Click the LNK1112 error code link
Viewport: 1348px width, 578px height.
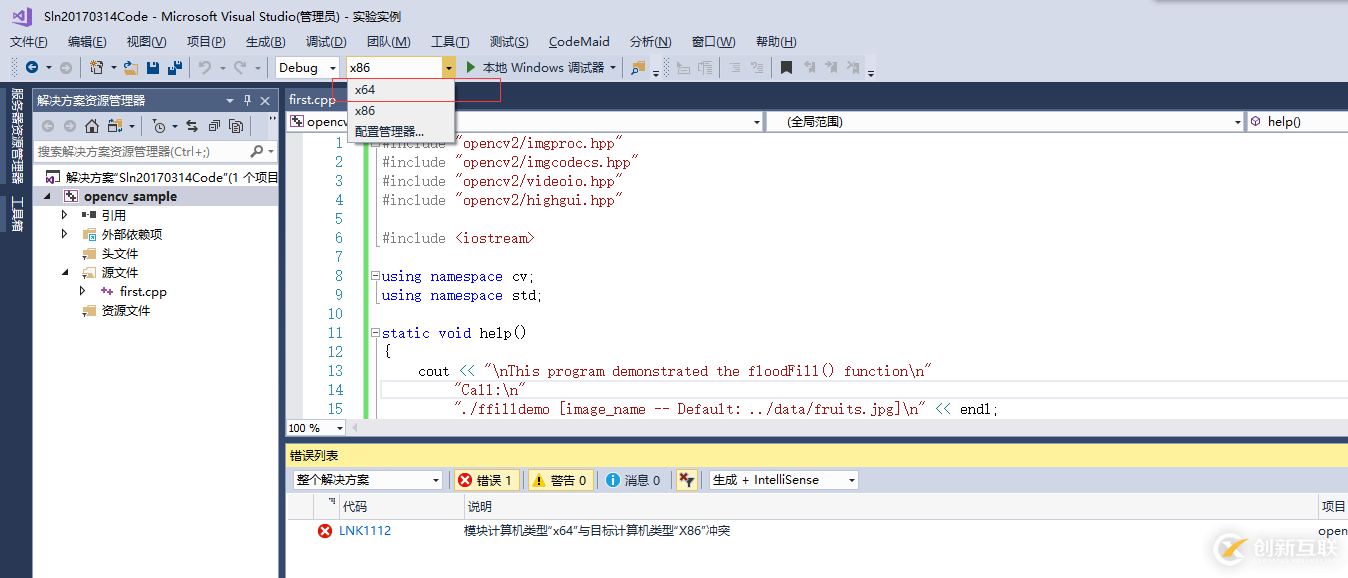[365, 531]
